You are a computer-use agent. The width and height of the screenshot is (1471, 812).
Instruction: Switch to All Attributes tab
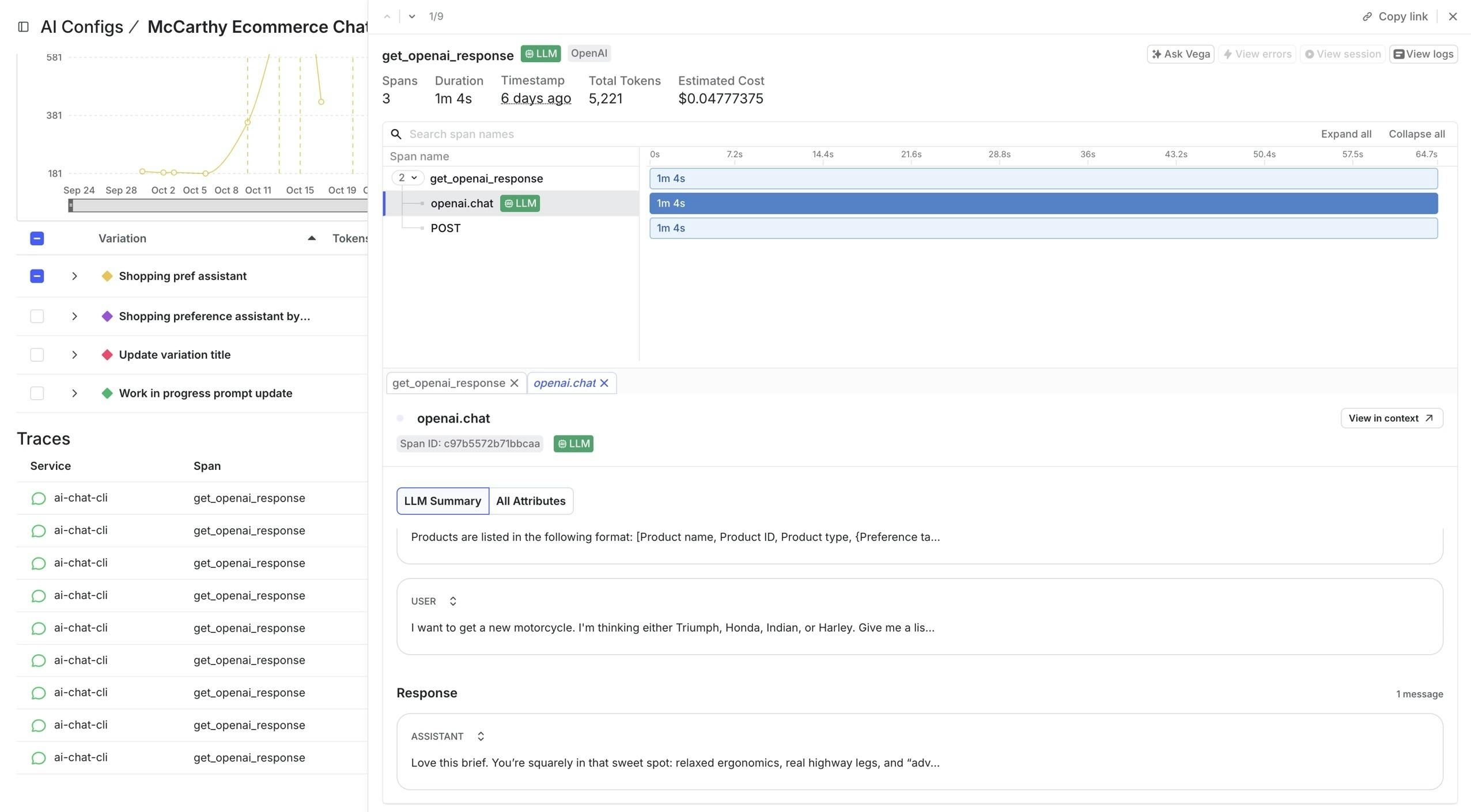click(x=530, y=501)
